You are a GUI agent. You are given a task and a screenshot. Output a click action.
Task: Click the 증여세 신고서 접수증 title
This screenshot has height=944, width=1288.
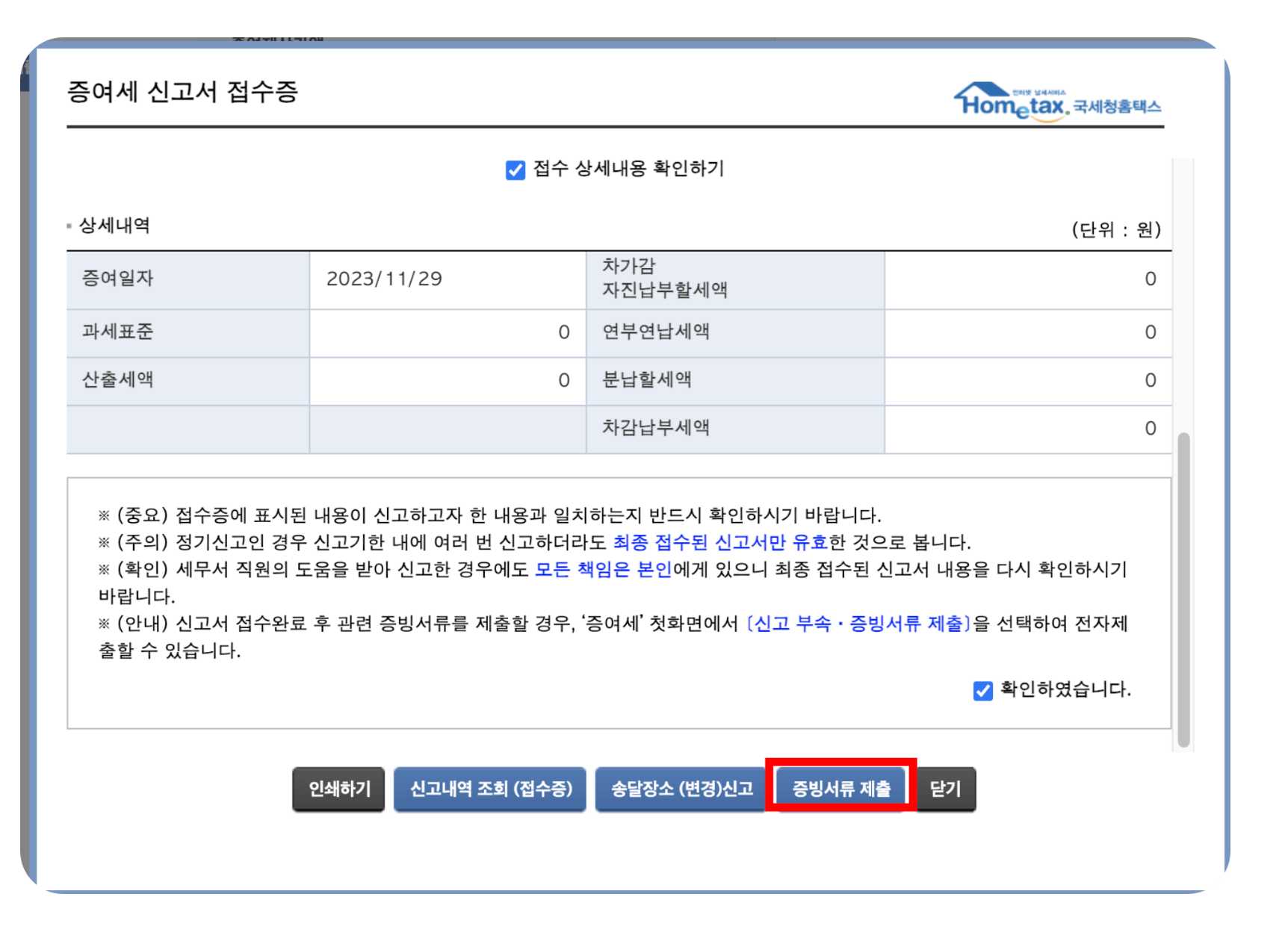point(183,92)
